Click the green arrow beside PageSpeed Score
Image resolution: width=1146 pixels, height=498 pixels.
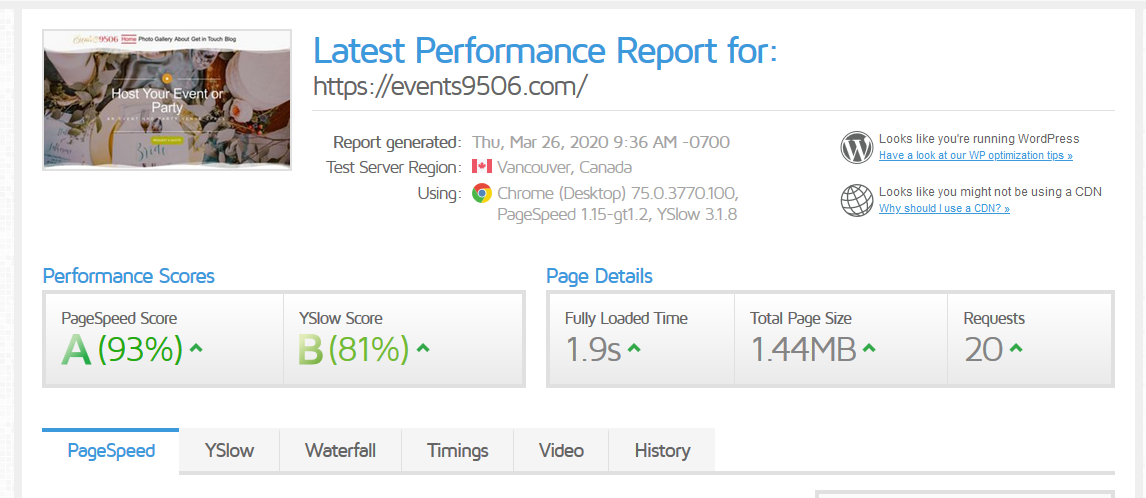point(197,349)
